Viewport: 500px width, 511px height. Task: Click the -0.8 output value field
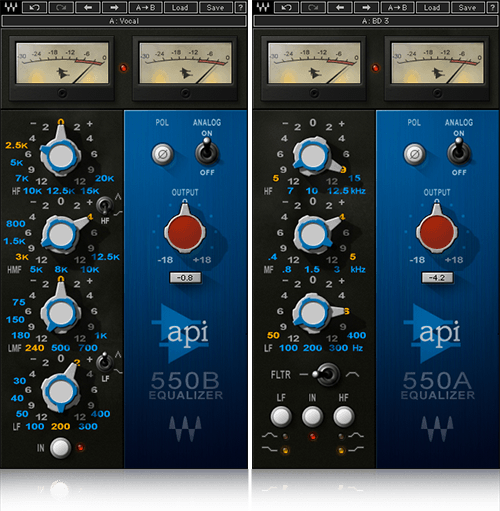185,278
